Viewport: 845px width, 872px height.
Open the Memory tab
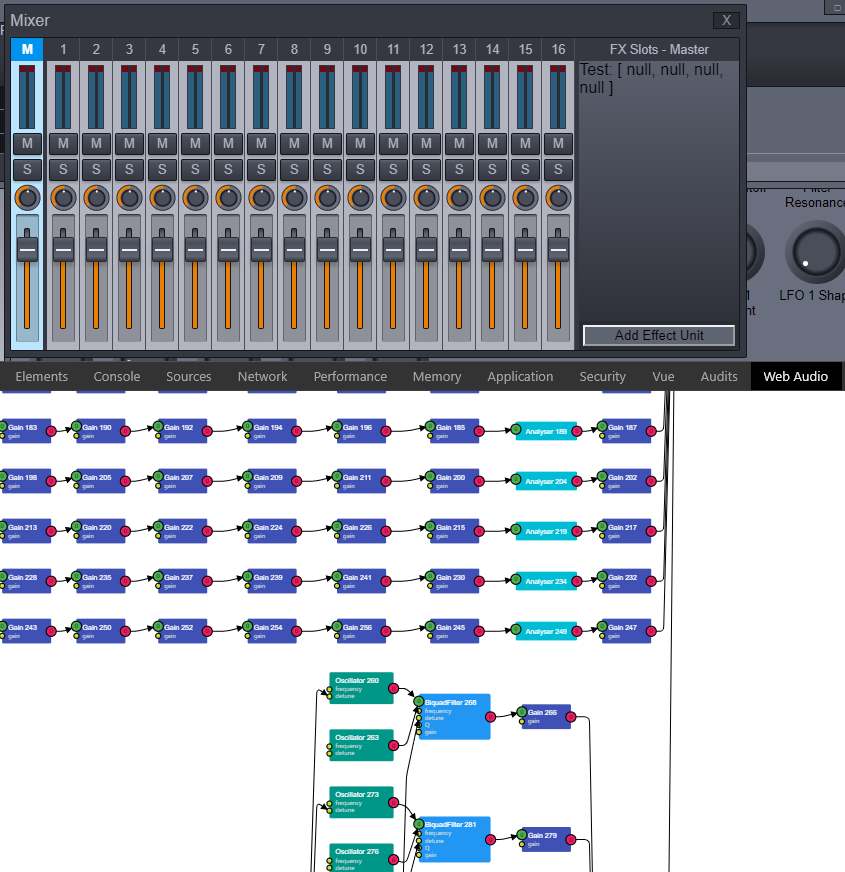point(437,376)
